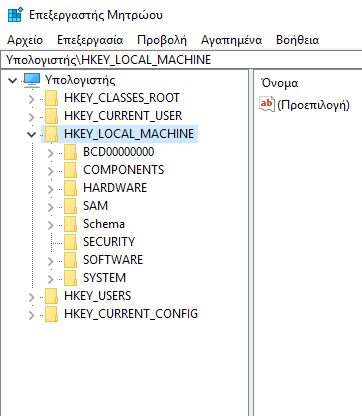The width and height of the screenshot is (362, 416).
Task: Expand the HKEY_USERS key
Action: [x=32, y=297]
